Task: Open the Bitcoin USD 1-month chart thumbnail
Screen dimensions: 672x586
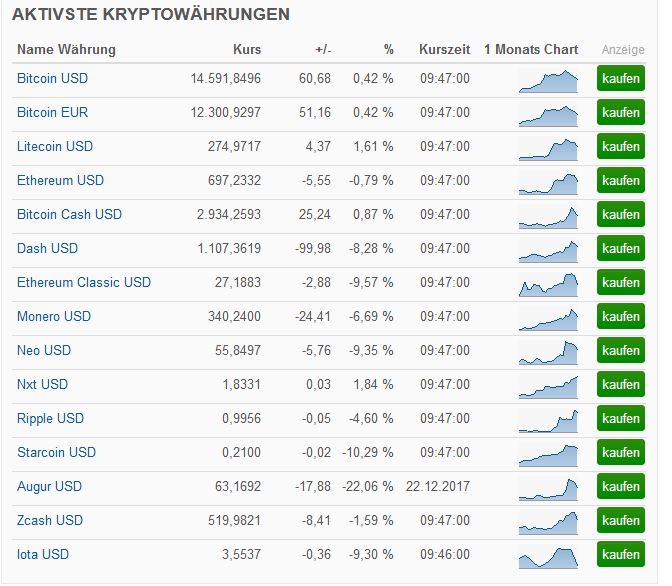Action: coord(548,80)
